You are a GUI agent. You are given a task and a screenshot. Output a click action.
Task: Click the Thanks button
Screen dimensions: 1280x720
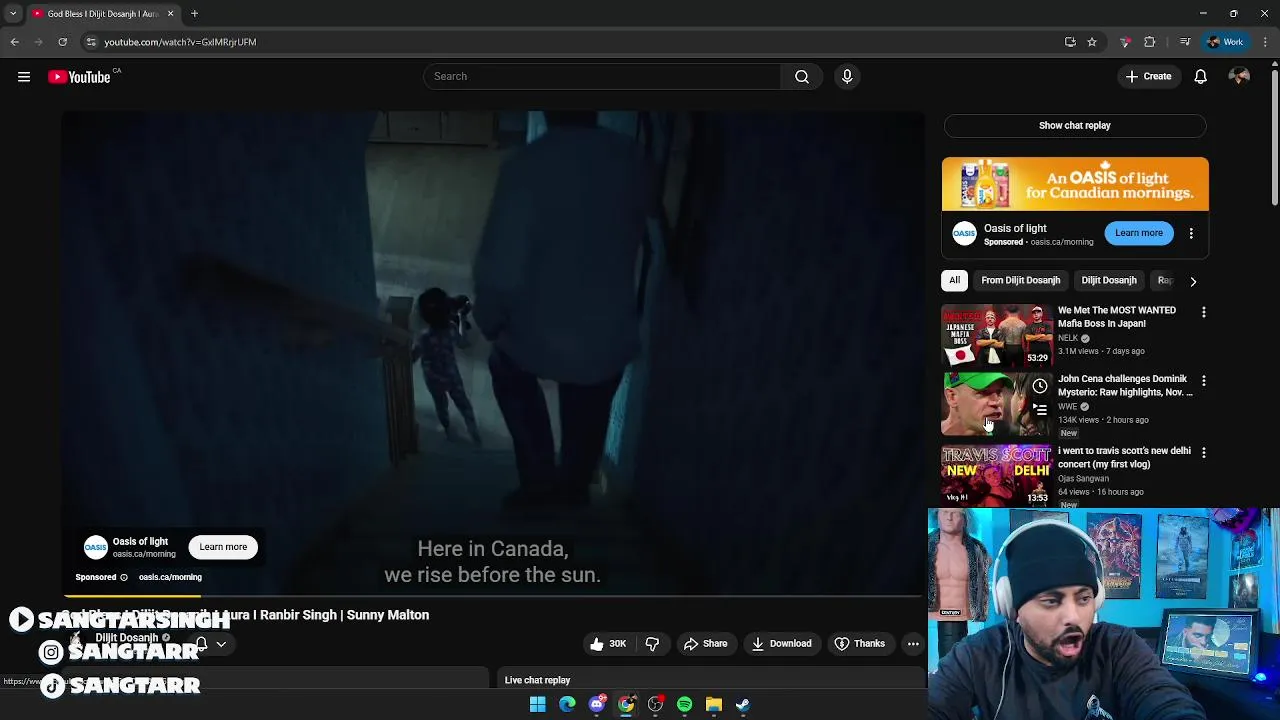tap(859, 644)
